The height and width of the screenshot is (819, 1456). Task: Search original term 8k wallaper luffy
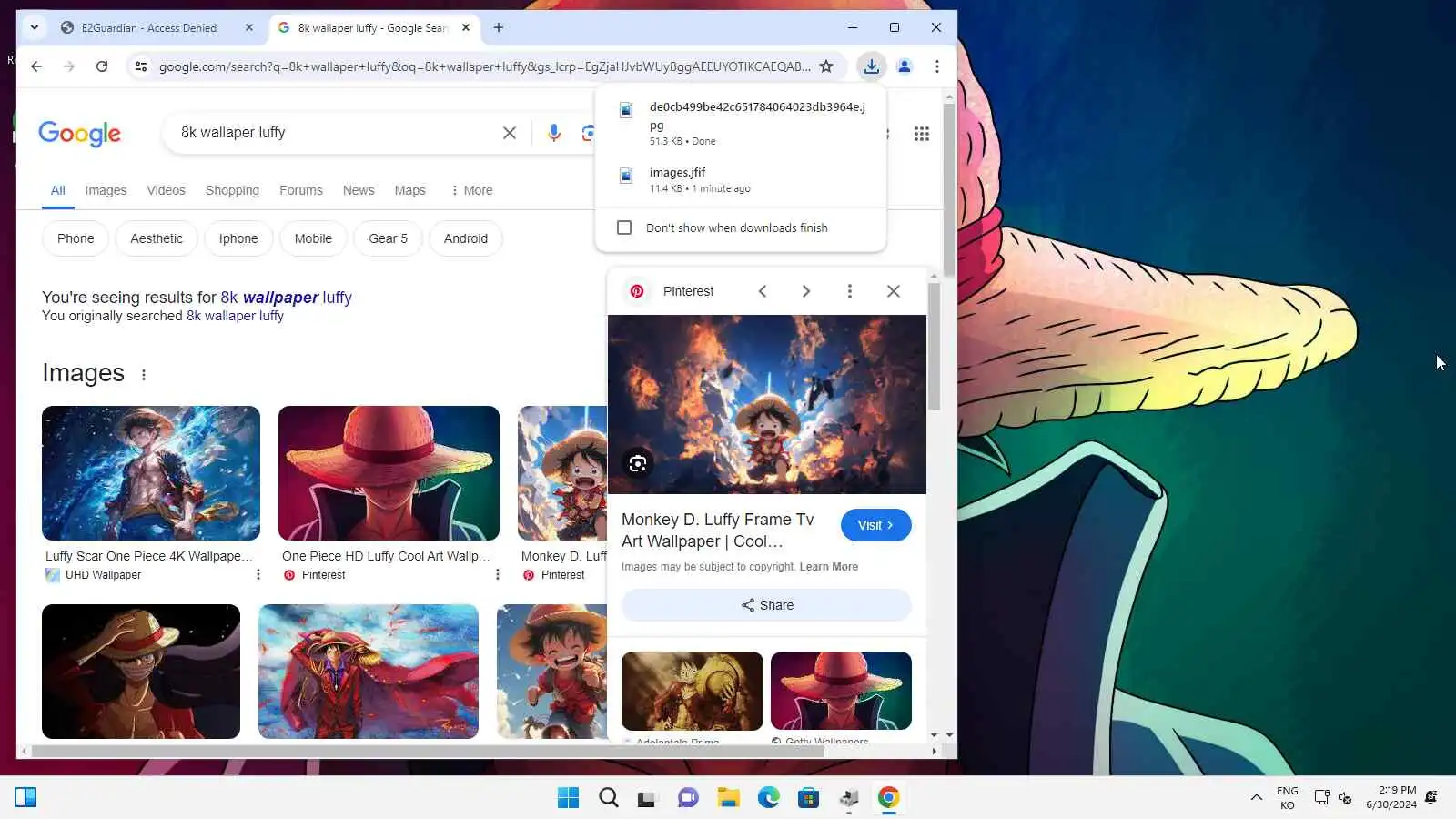point(235,316)
